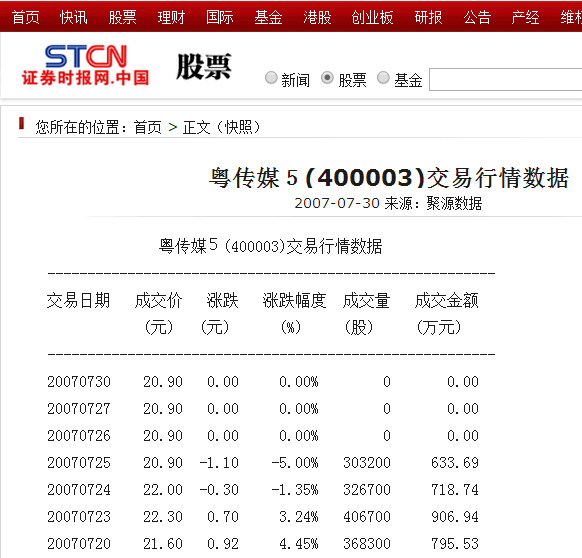Open the 产经 nav item
This screenshot has height=558, width=582.
[x=525, y=17]
